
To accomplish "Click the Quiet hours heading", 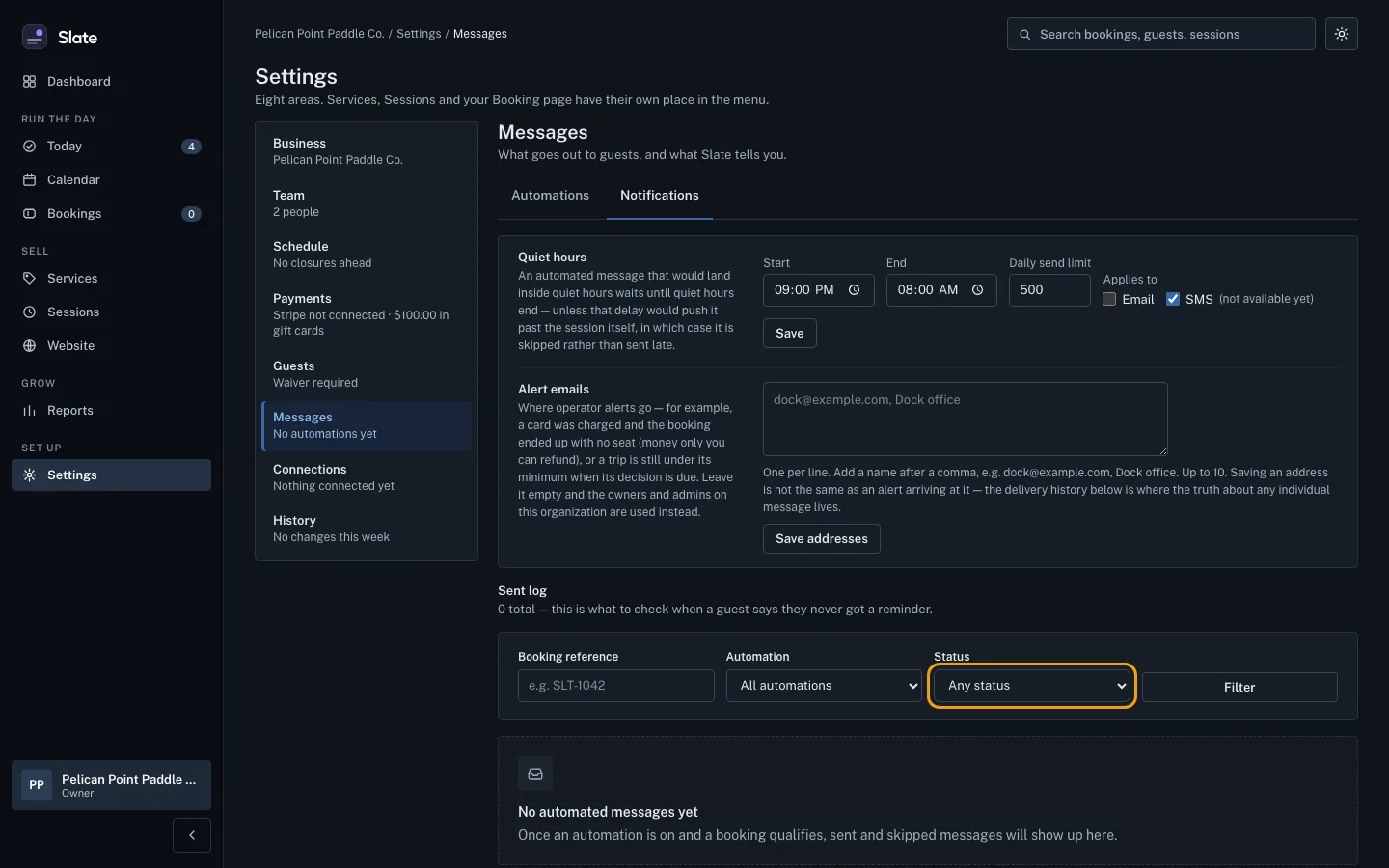I will [x=552, y=257].
